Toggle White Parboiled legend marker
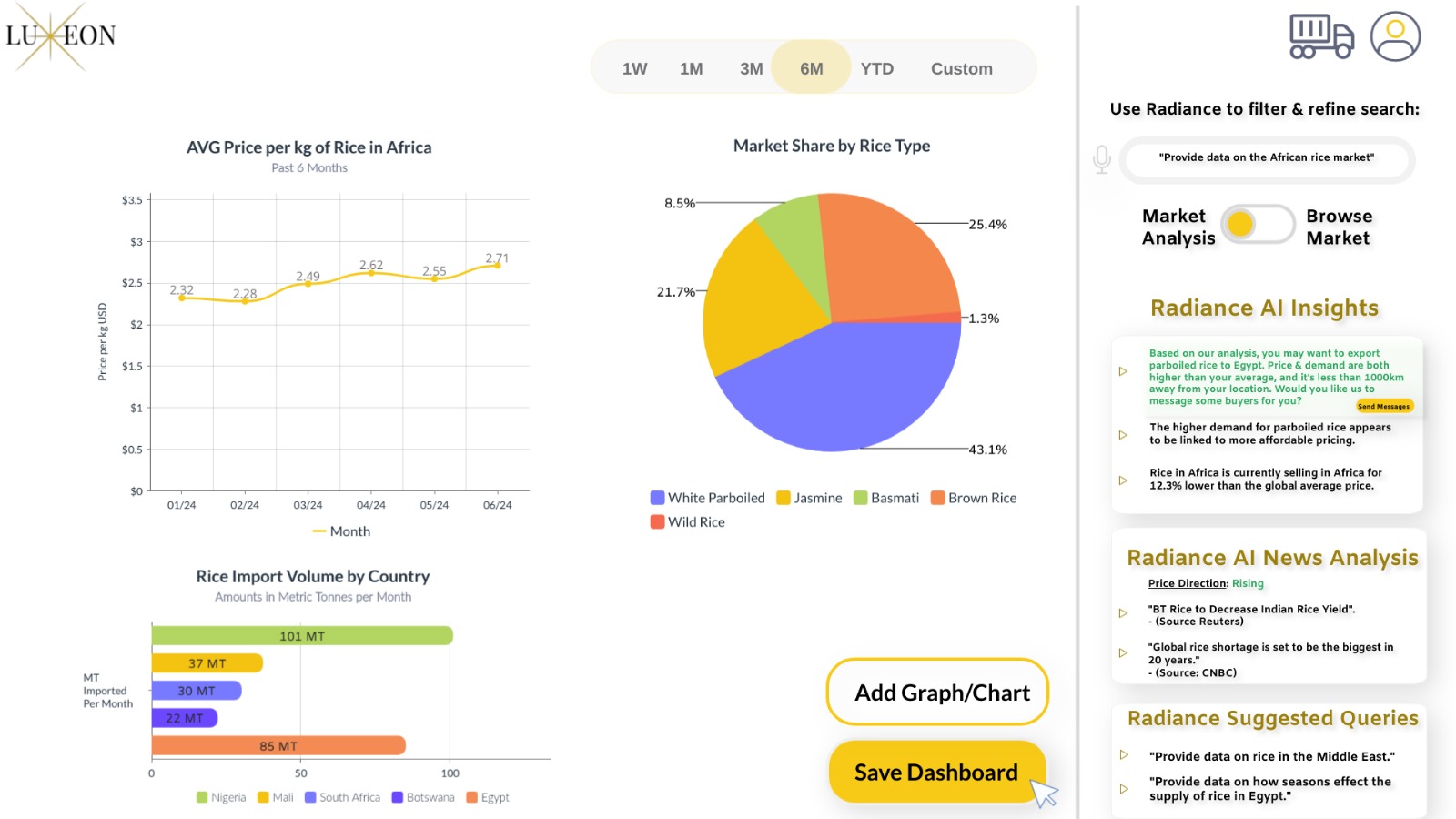The height and width of the screenshot is (819, 1456). point(658,498)
